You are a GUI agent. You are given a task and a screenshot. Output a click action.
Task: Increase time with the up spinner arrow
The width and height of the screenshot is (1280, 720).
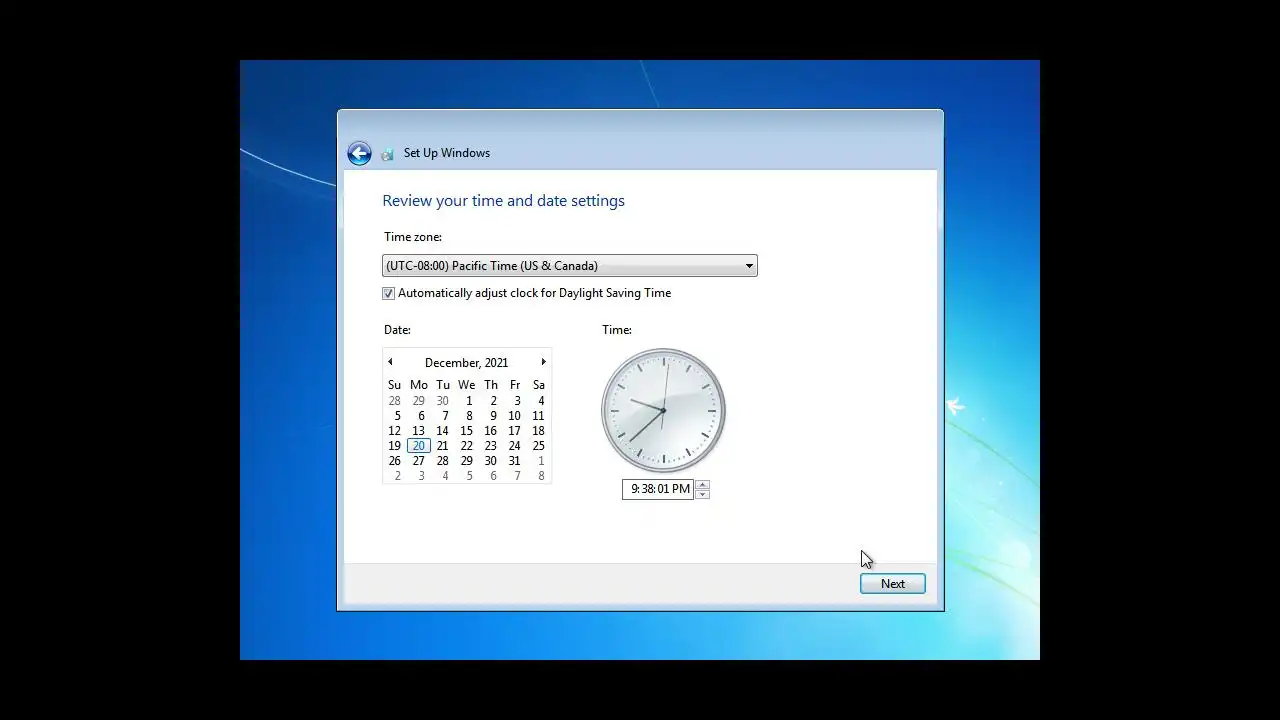point(702,485)
